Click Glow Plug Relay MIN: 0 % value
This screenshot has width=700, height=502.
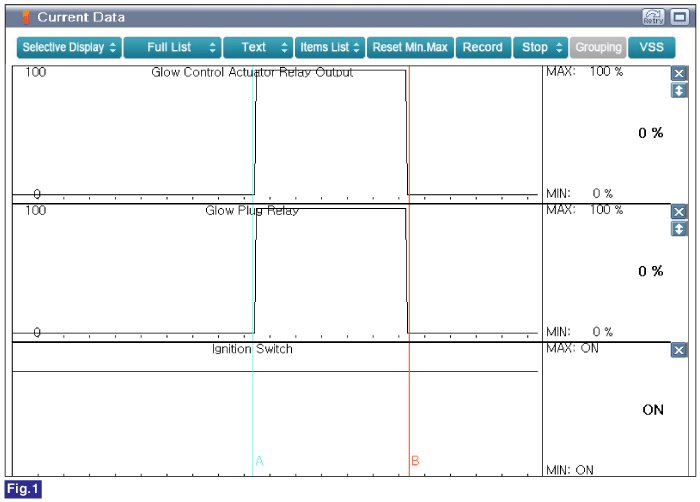579,331
